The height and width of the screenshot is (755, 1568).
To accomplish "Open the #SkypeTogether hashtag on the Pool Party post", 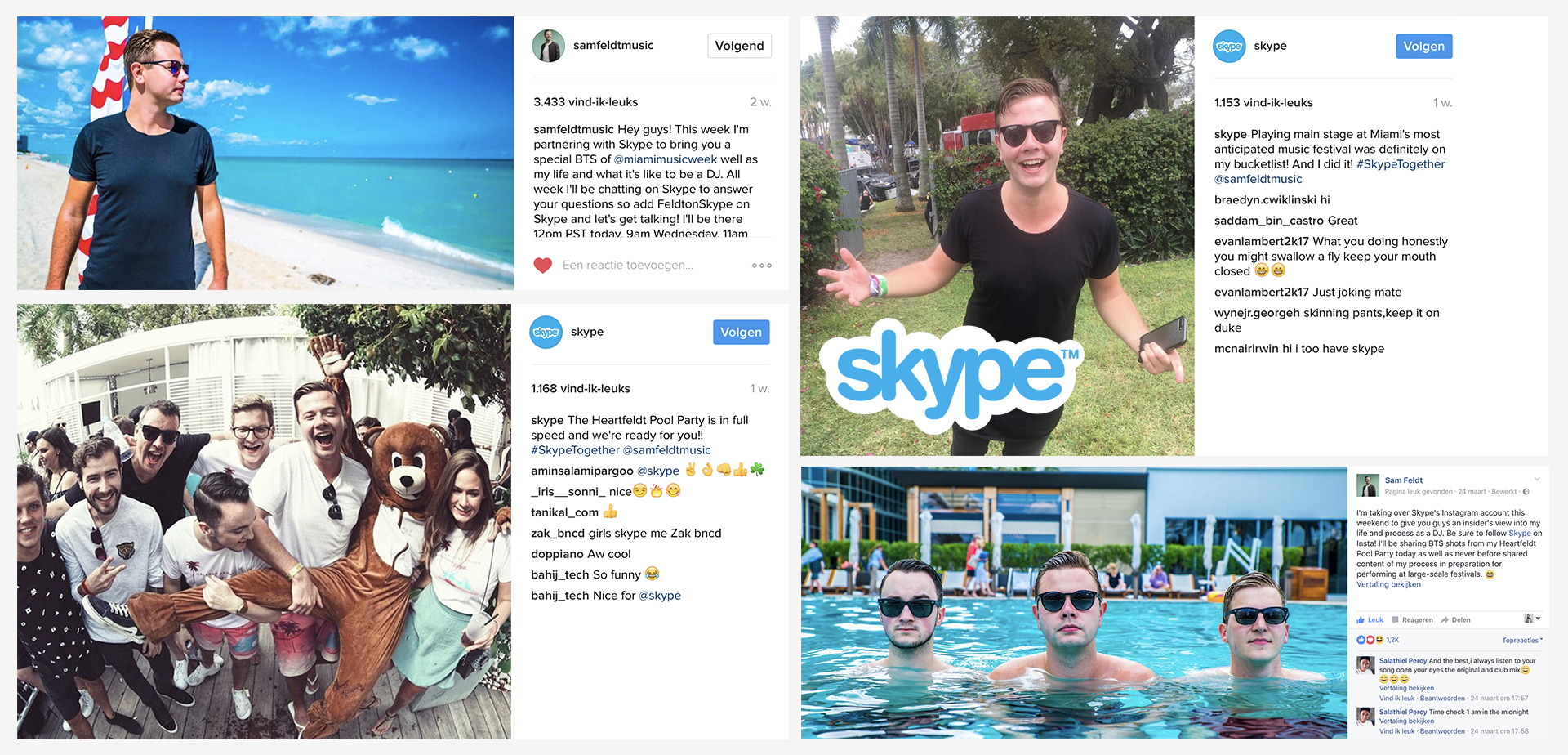I will point(575,450).
